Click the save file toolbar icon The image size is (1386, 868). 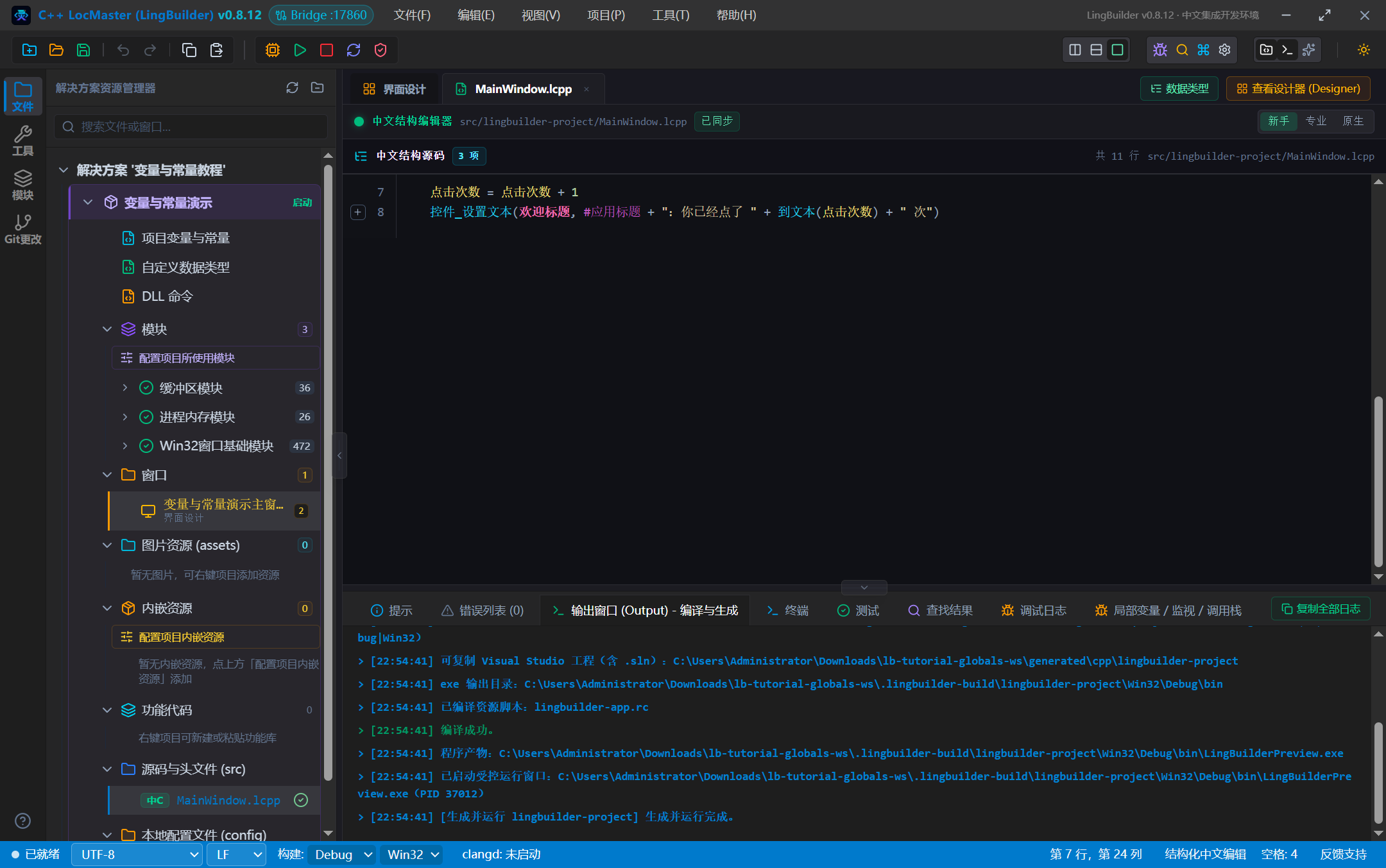pyautogui.click(x=83, y=50)
